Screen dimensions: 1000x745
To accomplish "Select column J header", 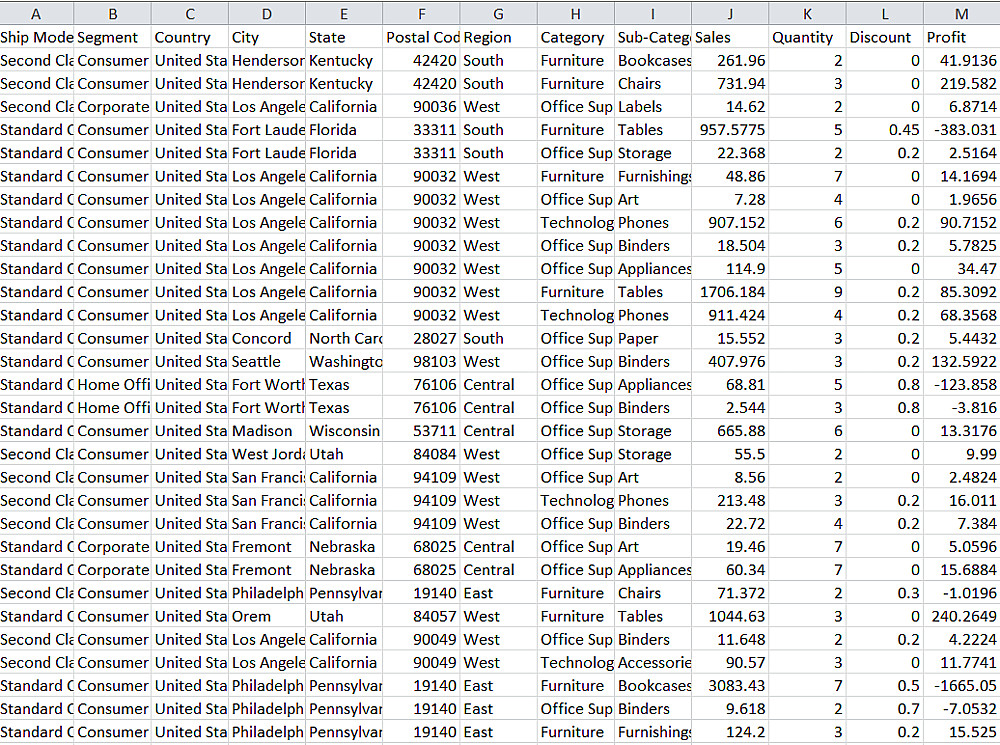I will (730, 13).
